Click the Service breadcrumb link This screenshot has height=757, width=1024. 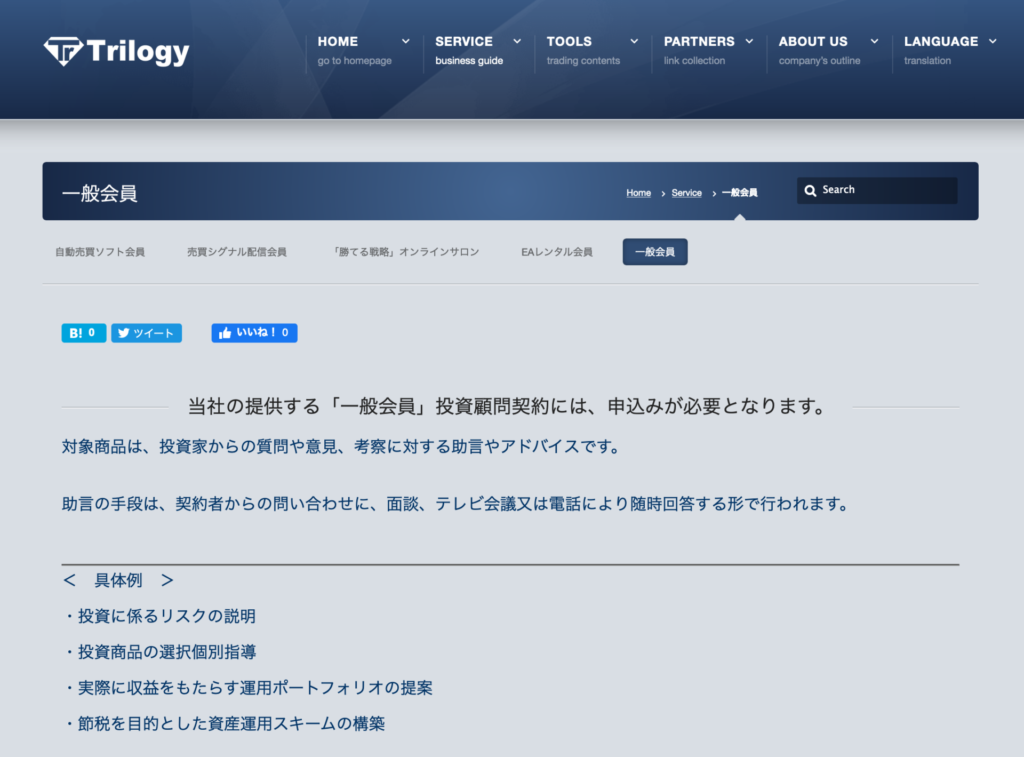(x=686, y=193)
